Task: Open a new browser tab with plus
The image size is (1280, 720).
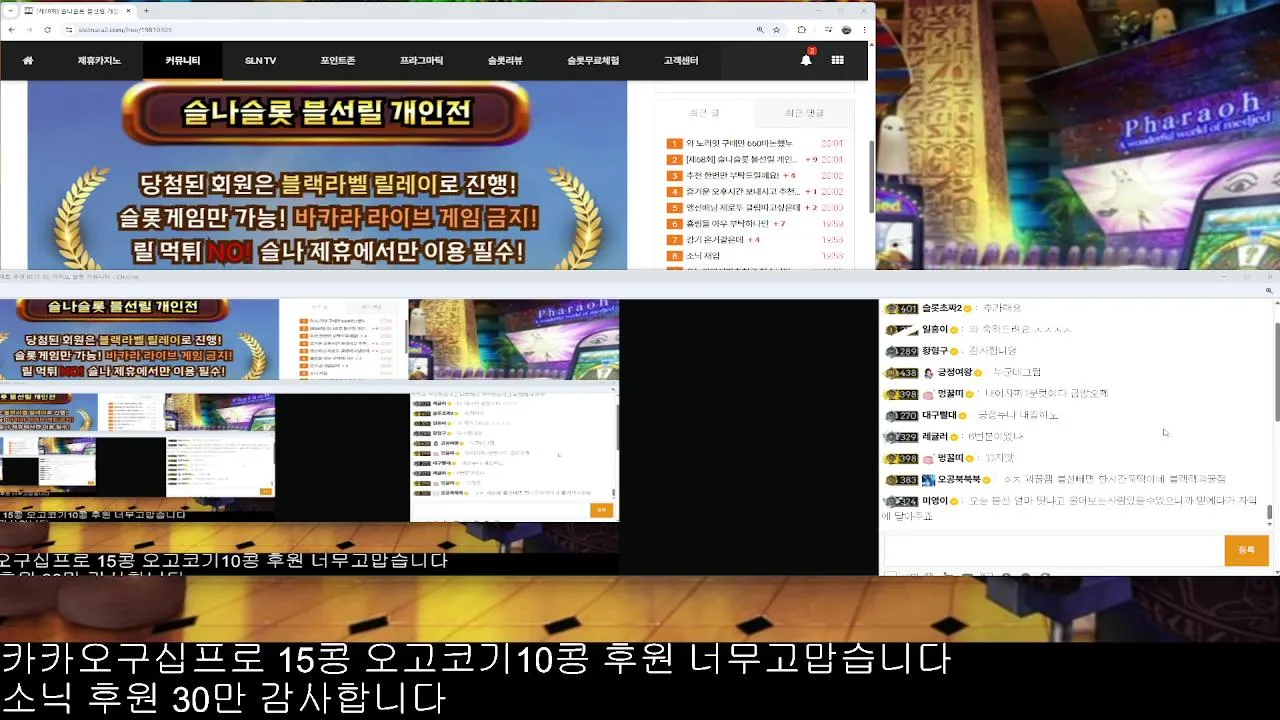Action: pos(146,10)
